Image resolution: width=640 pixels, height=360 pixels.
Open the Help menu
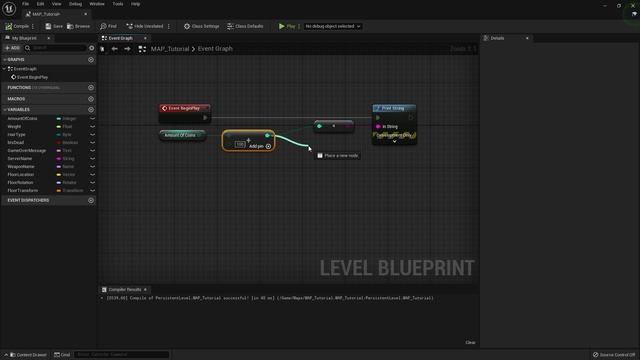tap(136, 4)
